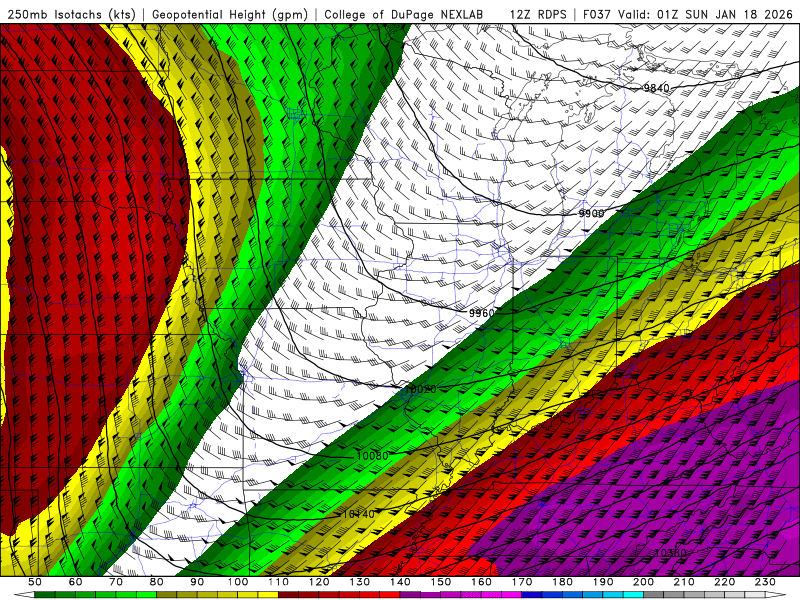
Task: Click the 210 value on the color scale
Action: 684,582
